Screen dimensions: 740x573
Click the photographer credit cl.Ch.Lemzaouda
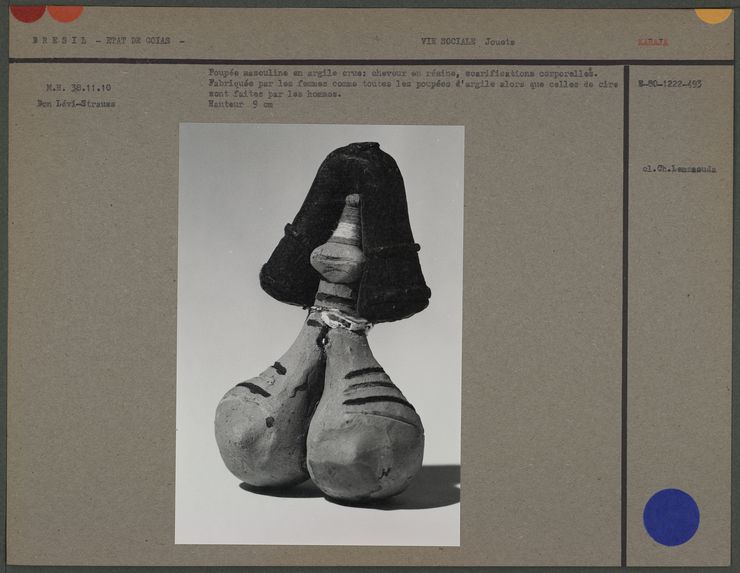click(679, 169)
